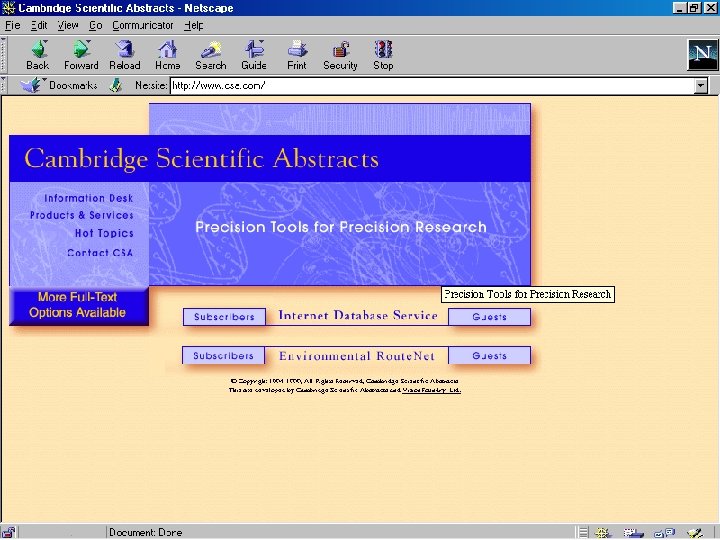The image size is (720, 540).
Task: Click the Contact CSA link
Action: tap(100, 252)
